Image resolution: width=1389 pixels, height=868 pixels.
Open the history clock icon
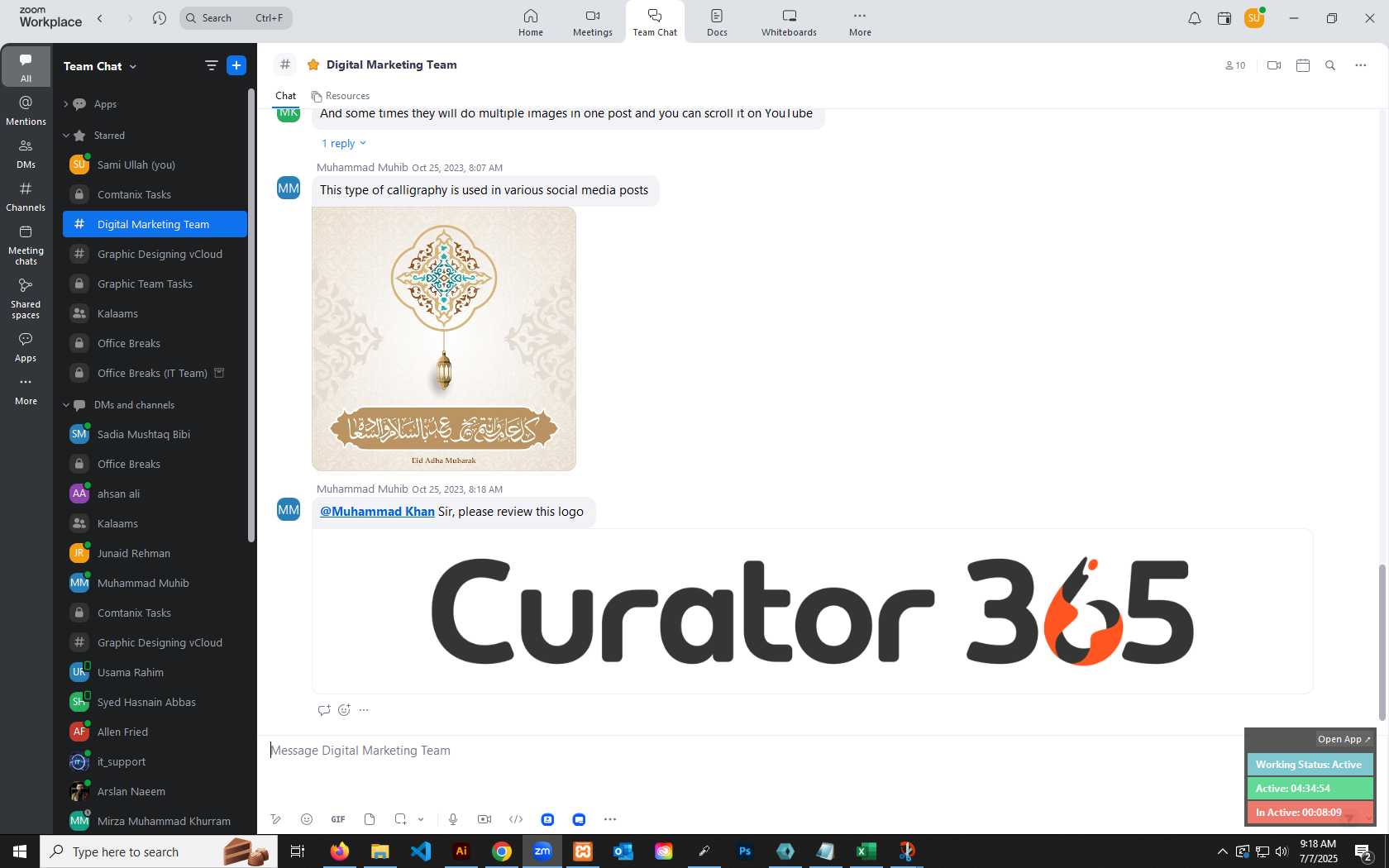(x=160, y=18)
